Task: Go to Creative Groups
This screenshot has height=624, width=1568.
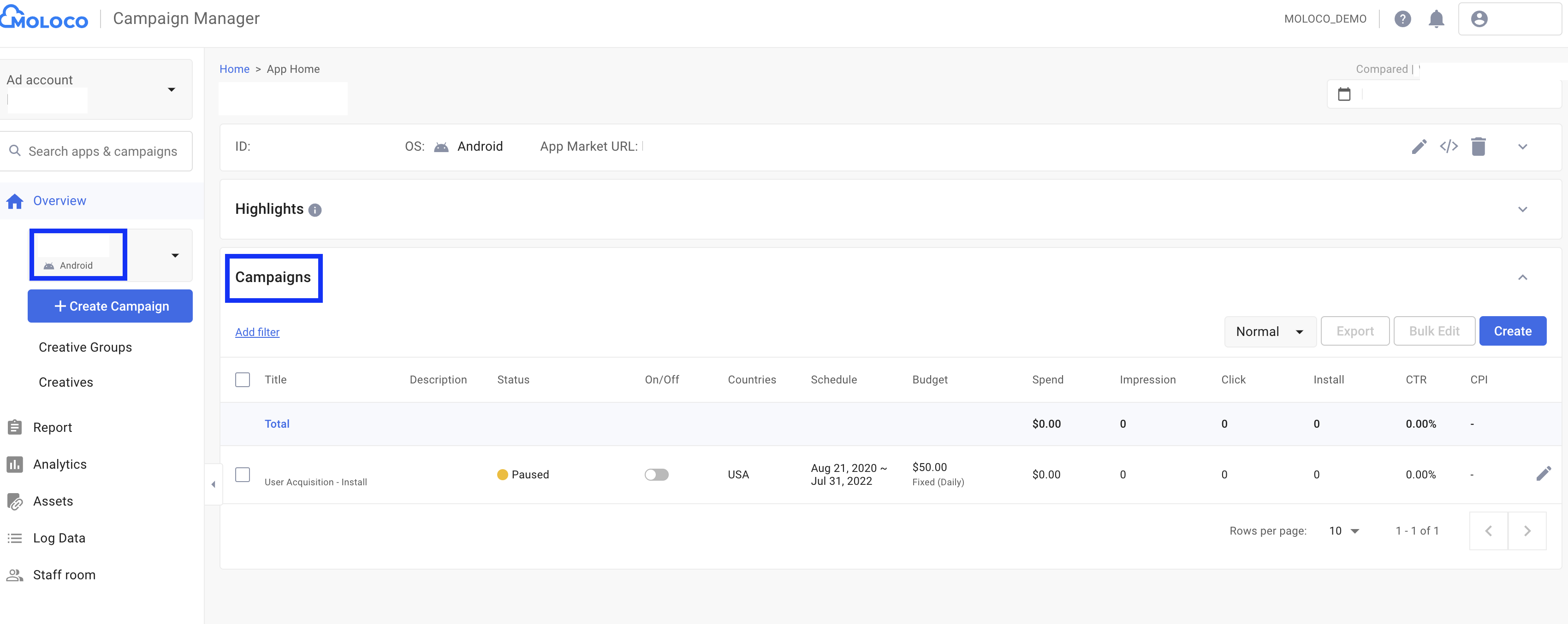Action: (85, 347)
